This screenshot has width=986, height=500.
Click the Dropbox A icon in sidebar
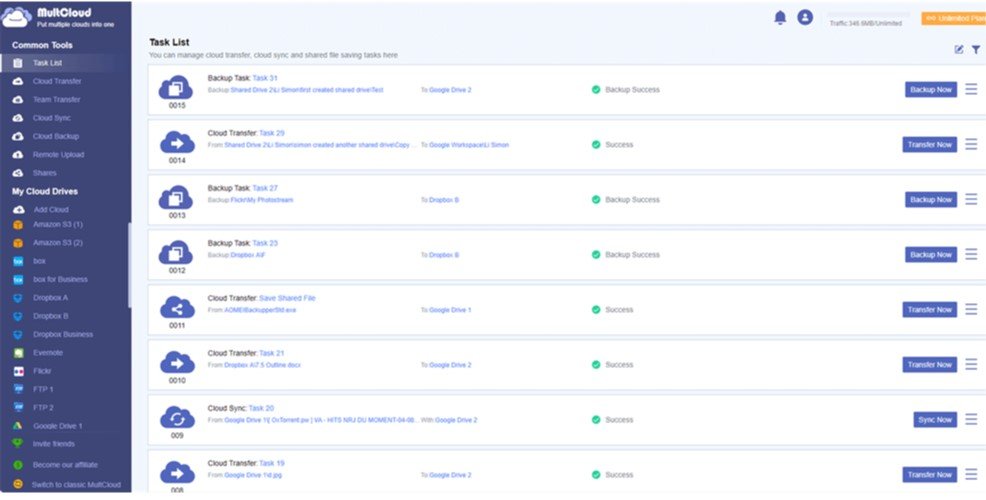[18, 297]
